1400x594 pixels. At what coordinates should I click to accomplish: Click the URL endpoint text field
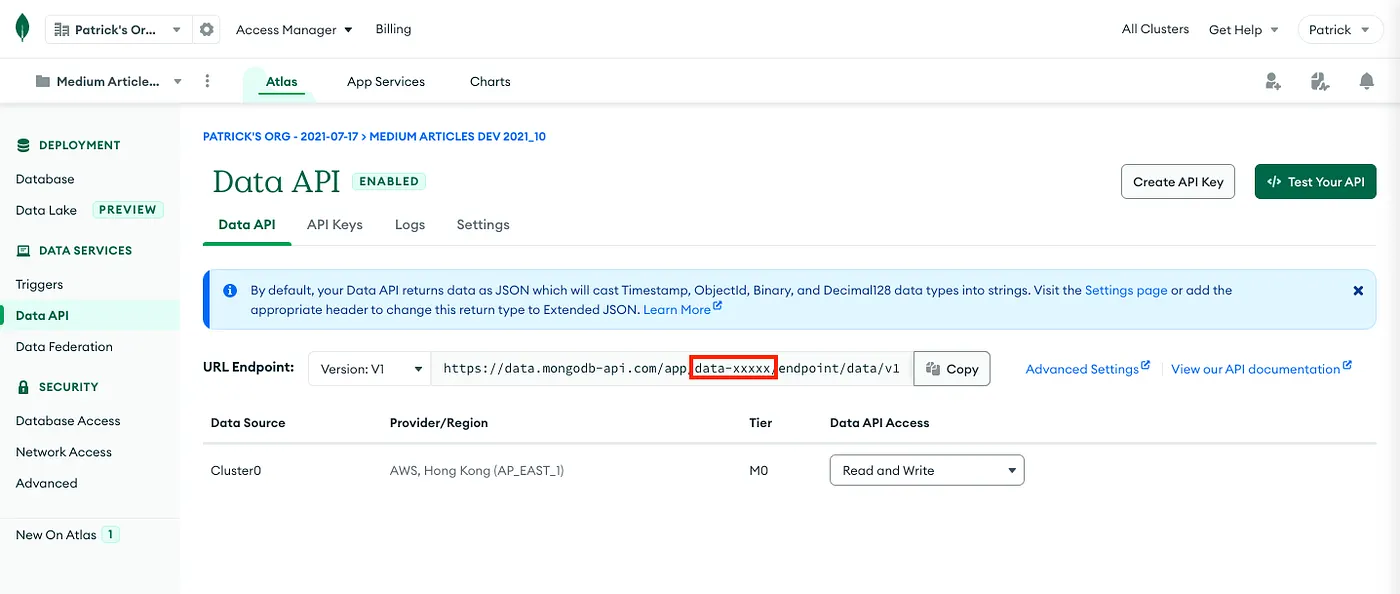(x=672, y=369)
